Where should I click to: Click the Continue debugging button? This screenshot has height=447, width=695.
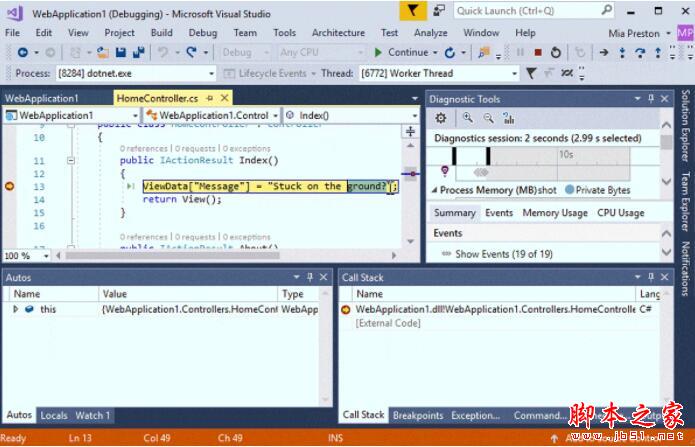coord(400,52)
